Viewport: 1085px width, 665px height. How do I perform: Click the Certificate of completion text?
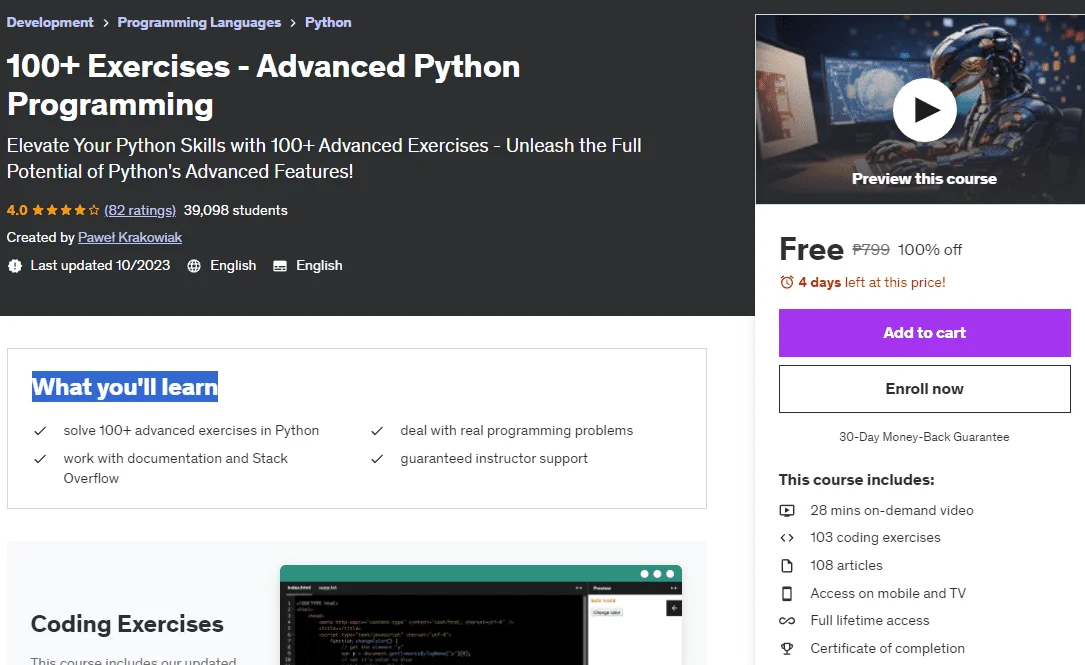point(887,648)
